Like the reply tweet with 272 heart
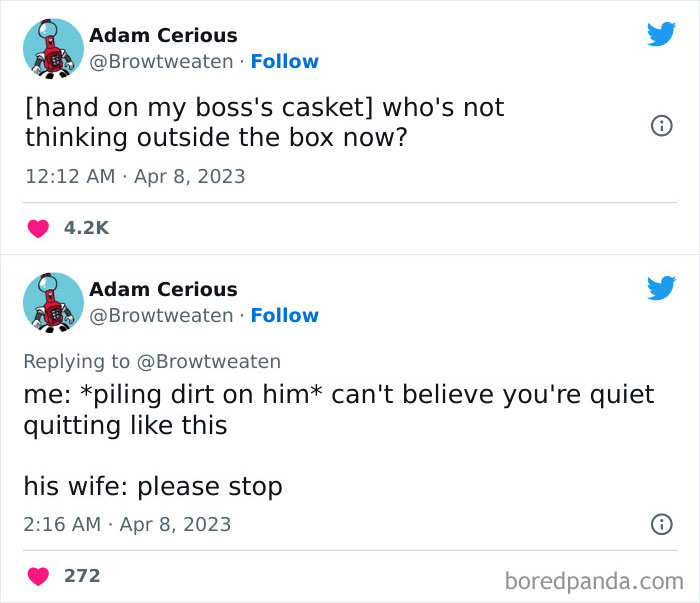 pyautogui.click(x=38, y=576)
